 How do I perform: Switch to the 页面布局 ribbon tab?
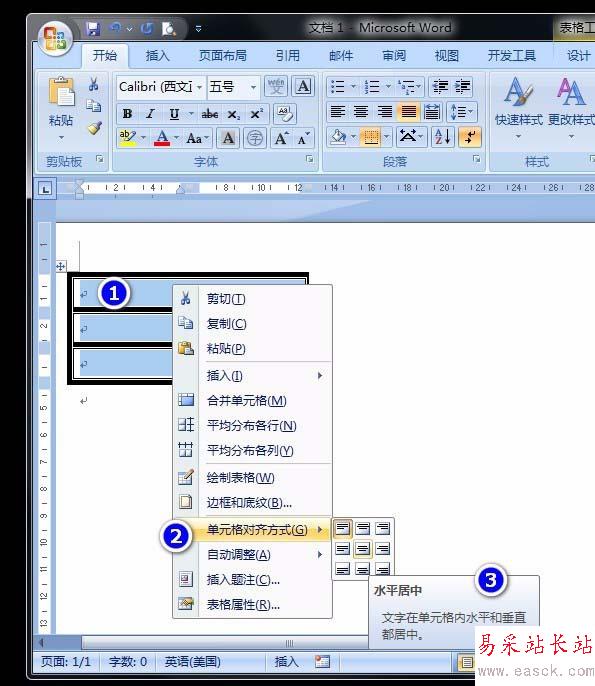click(223, 56)
